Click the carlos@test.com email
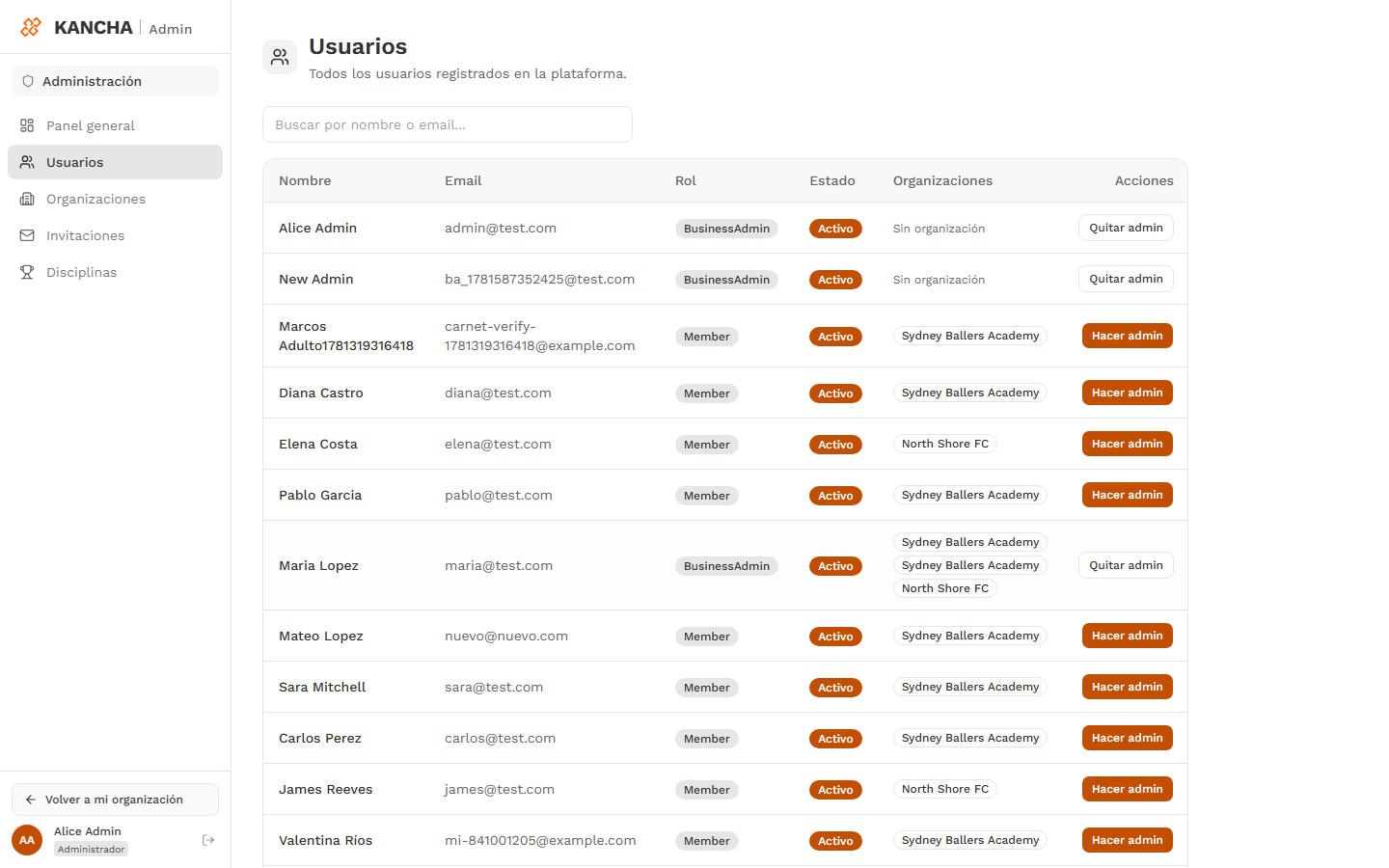1389x868 pixels. point(500,738)
